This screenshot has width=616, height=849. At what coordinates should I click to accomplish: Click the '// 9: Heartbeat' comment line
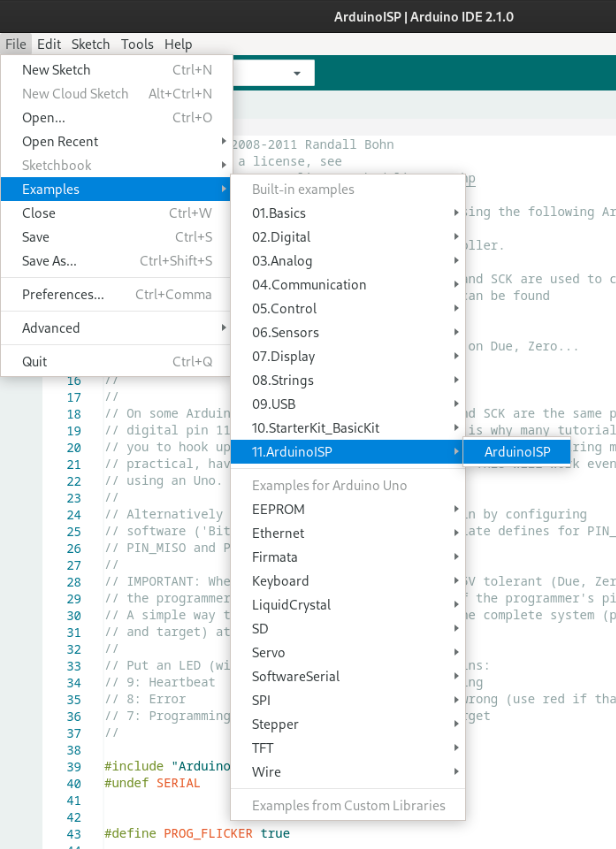[x=160, y=682]
